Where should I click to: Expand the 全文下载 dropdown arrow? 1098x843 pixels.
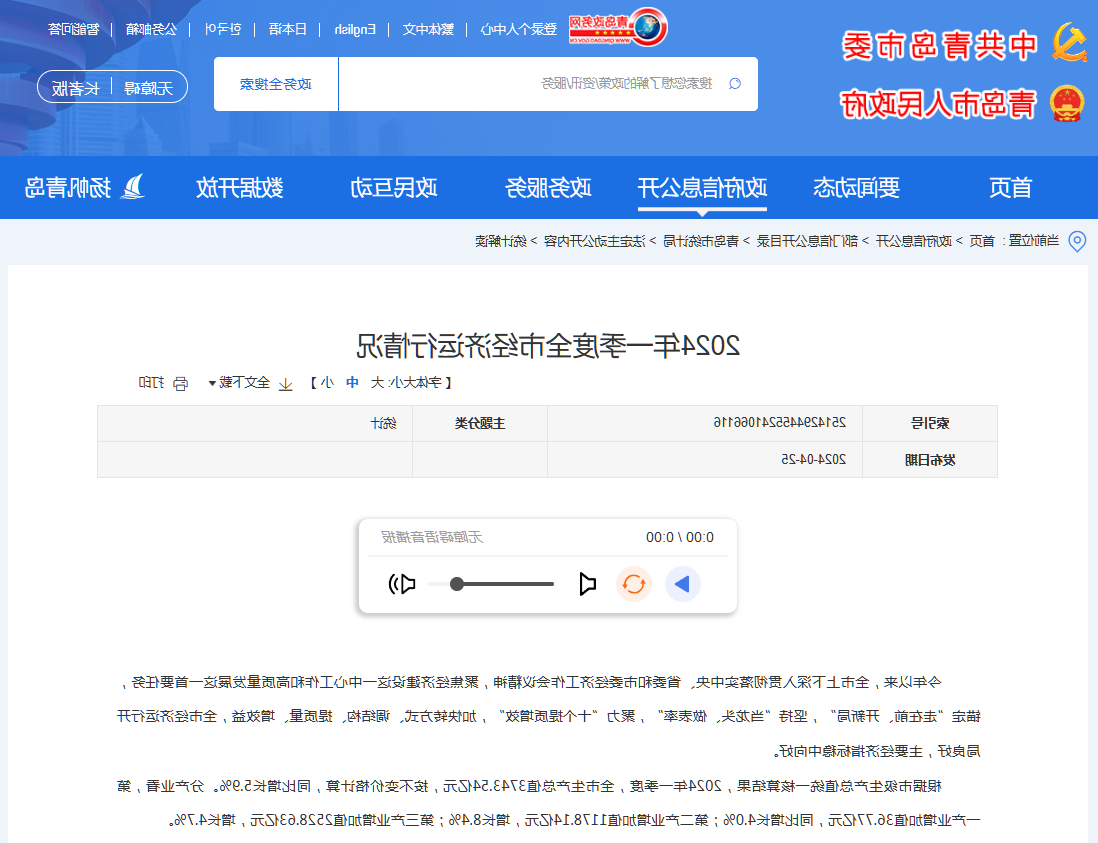[x=212, y=383]
